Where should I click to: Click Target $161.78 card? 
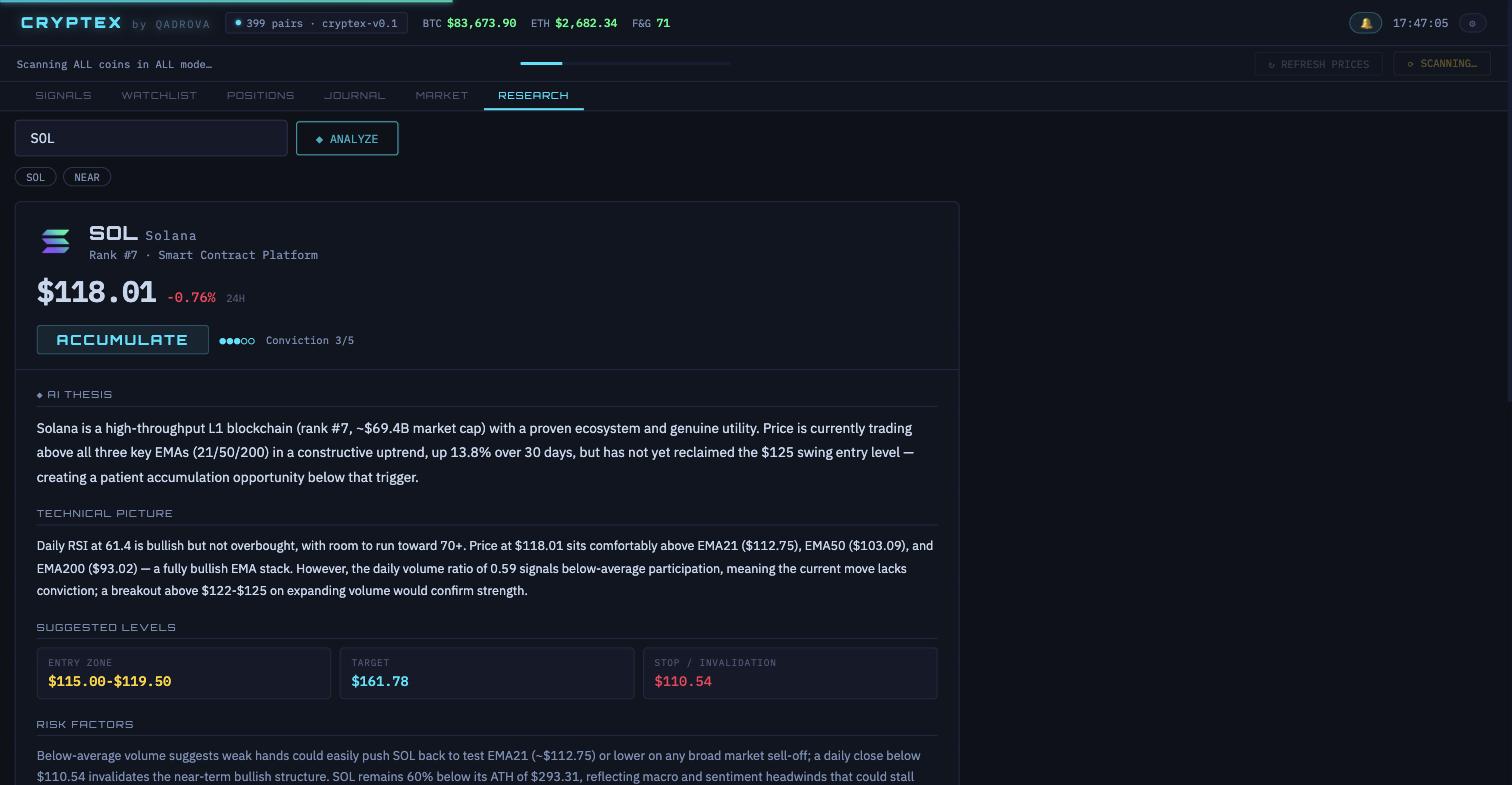pyautogui.click(x=487, y=673)
